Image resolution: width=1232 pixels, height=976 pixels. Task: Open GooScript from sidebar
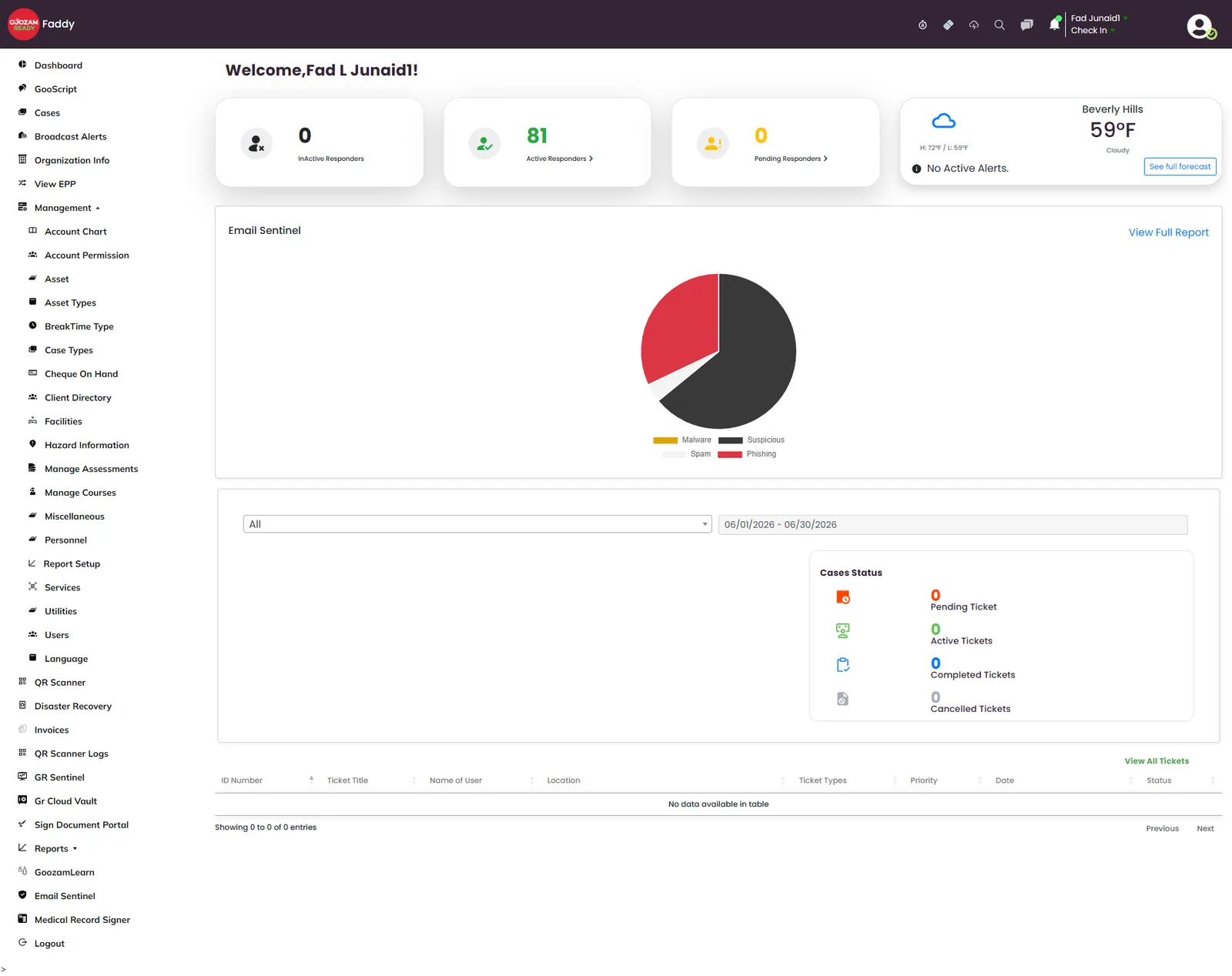point(55,89)
